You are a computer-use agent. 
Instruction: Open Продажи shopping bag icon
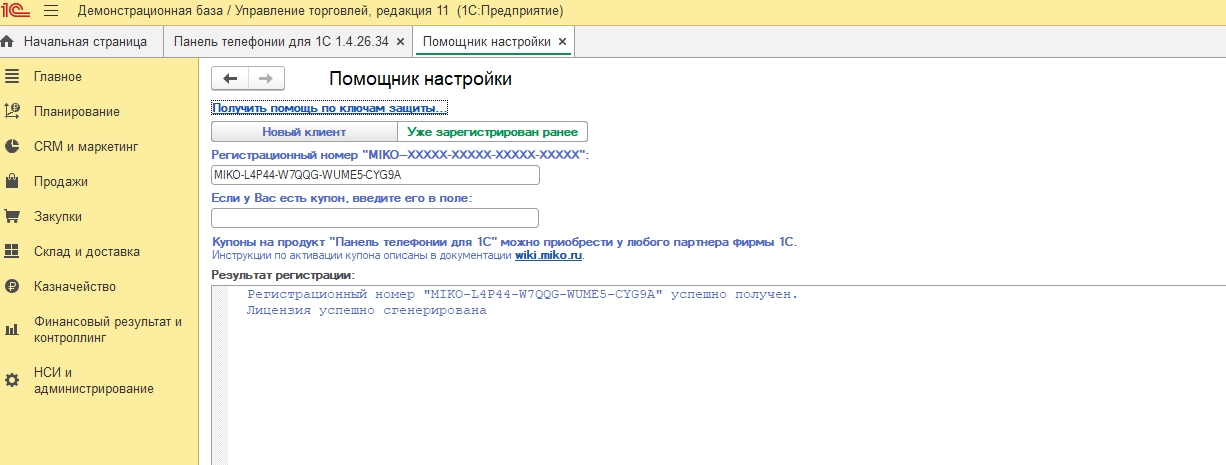[12, 181]
